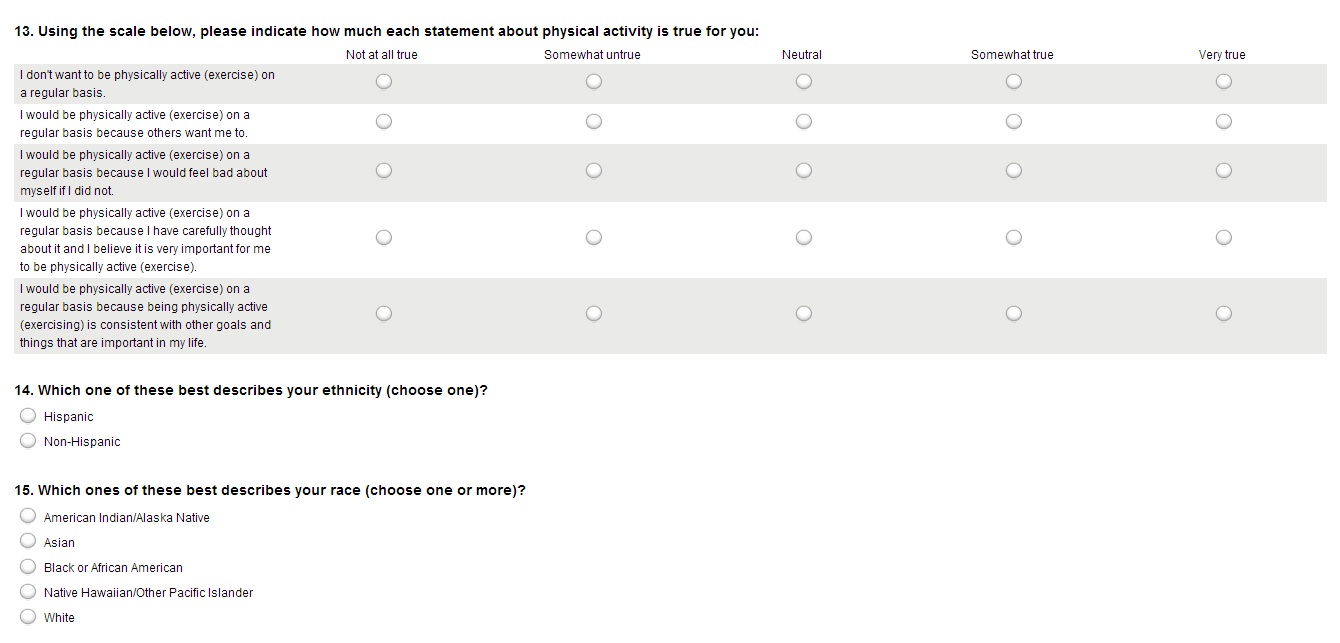Choose 'Neutral' for feel bad about myself
1340x643 pixels.
click(804, 171)
